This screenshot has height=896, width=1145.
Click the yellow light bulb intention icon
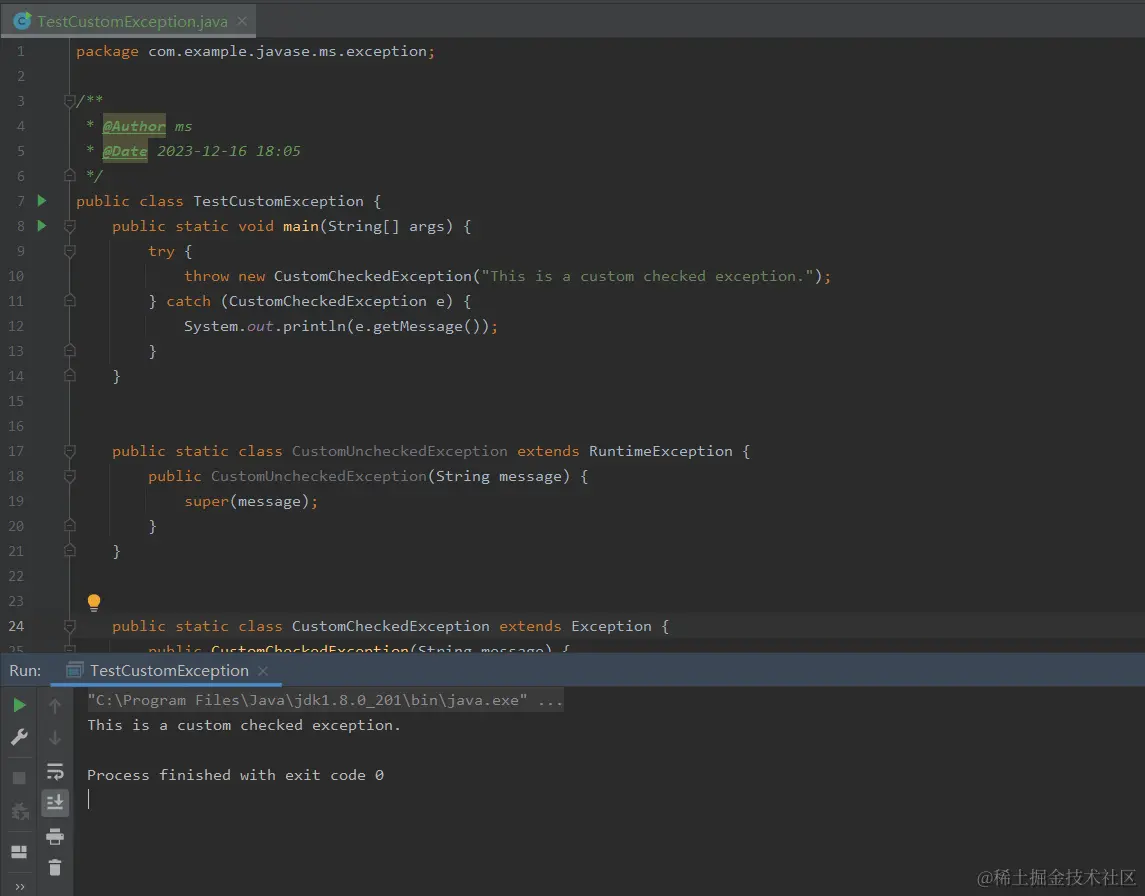(x=93, y=602)
